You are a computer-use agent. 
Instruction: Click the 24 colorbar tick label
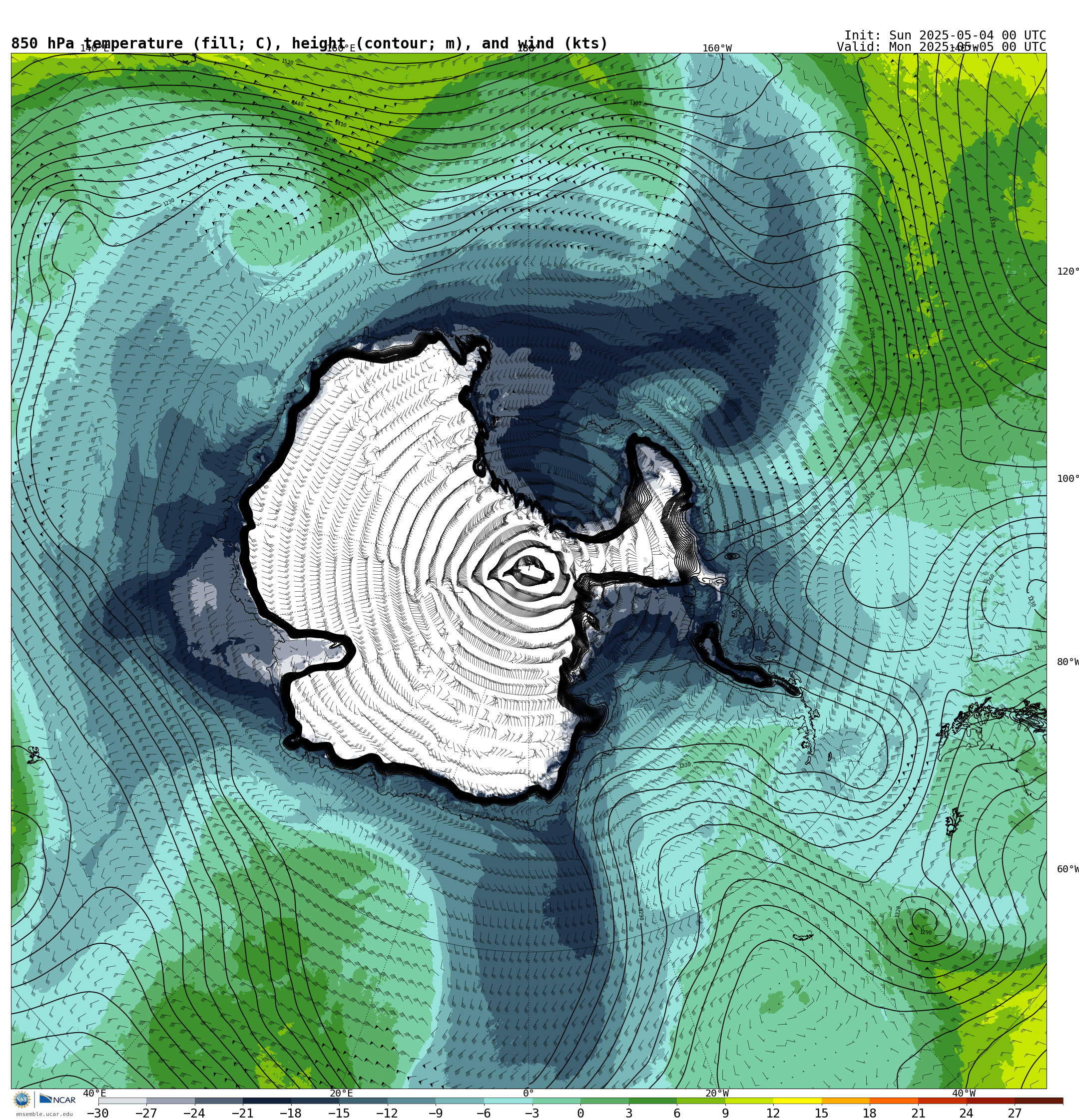click(966, 1113)
